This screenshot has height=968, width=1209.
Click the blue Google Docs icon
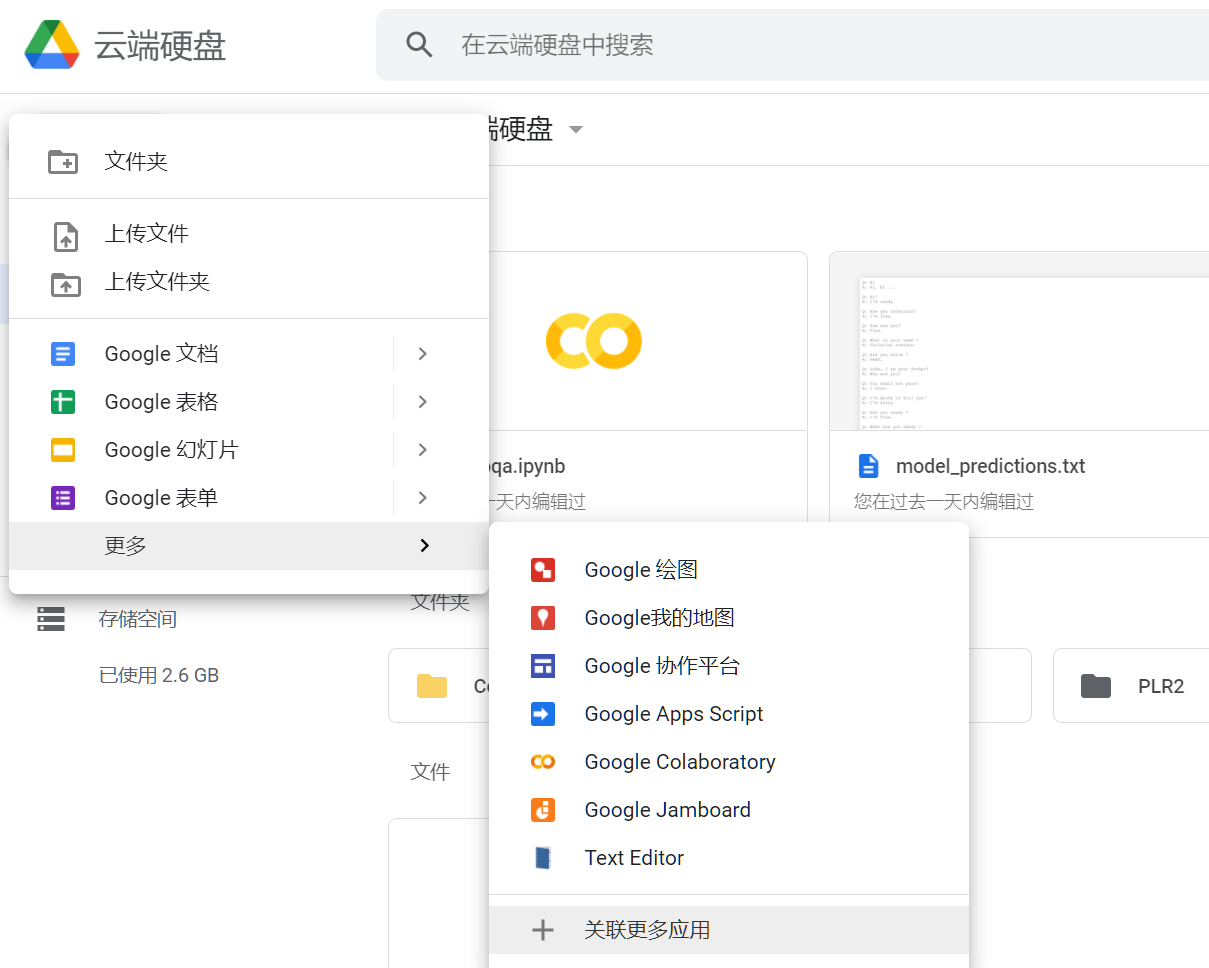tap(63, 354)
